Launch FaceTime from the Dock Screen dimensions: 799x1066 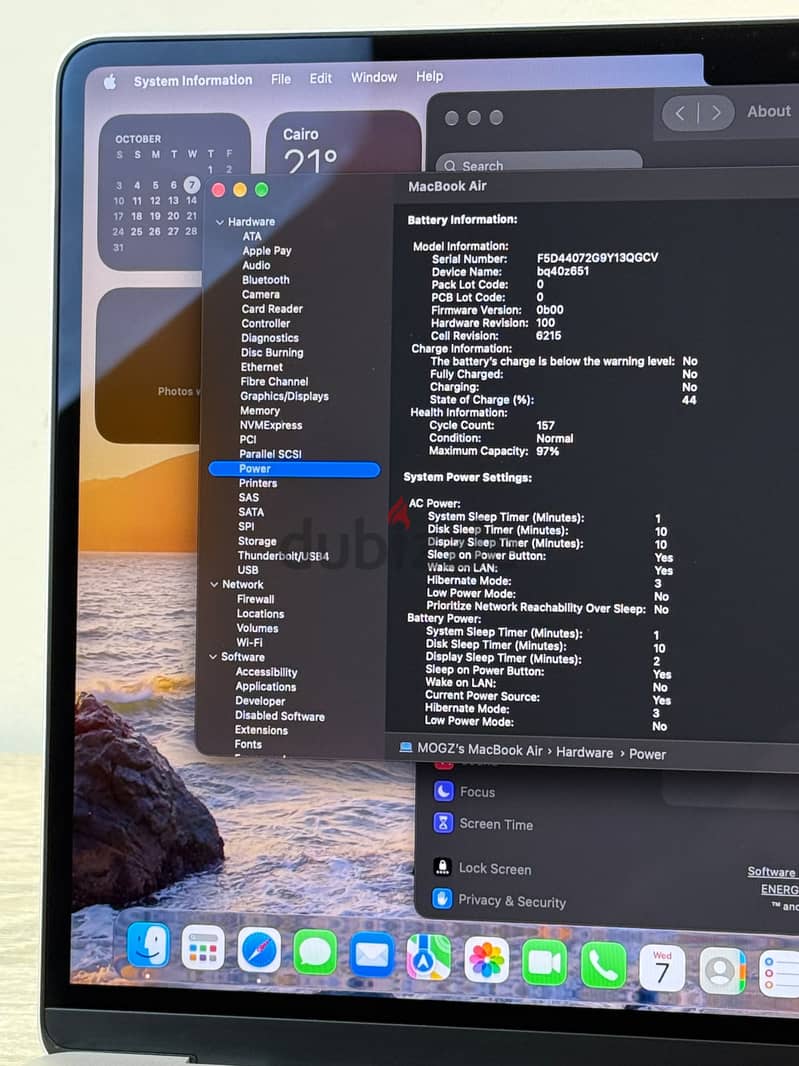point(544,963)
